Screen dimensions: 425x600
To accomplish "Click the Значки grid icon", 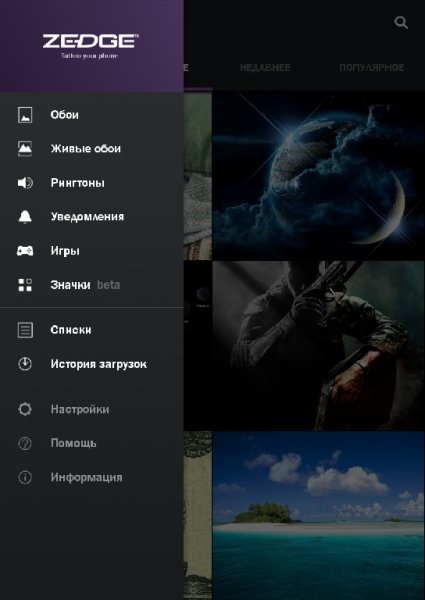I will (x=25, y=285).
